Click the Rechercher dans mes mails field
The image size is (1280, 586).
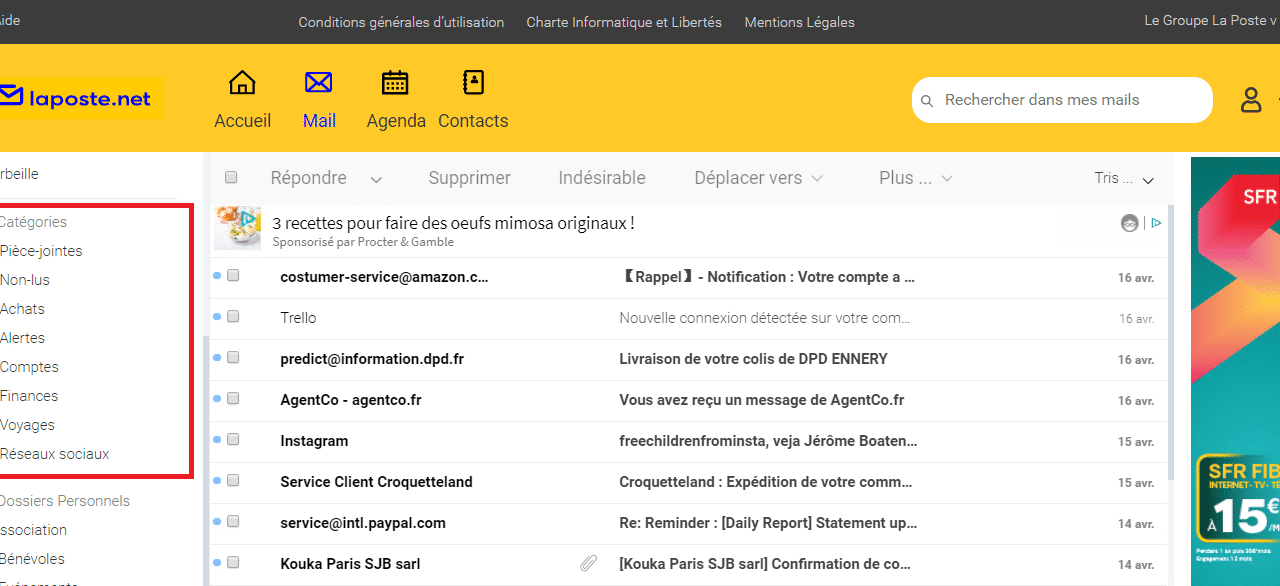(x=1070, y=100)
